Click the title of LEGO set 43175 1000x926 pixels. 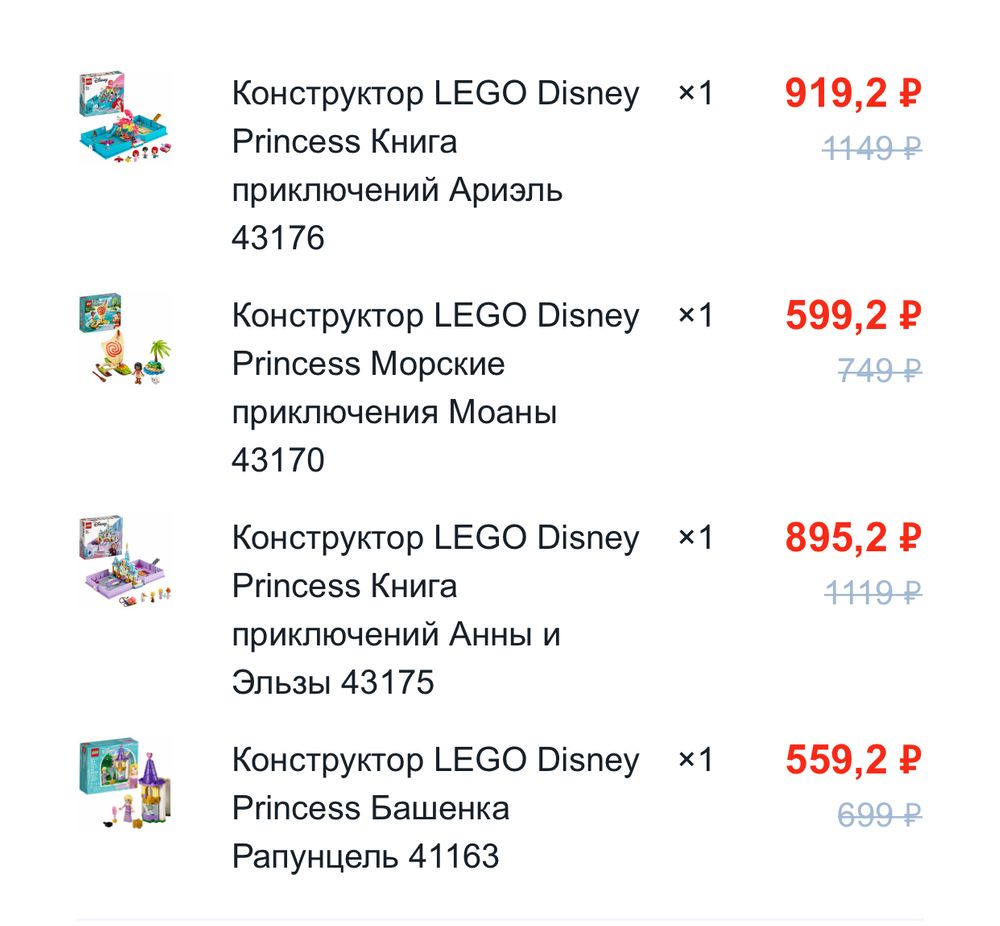[435, 610]
